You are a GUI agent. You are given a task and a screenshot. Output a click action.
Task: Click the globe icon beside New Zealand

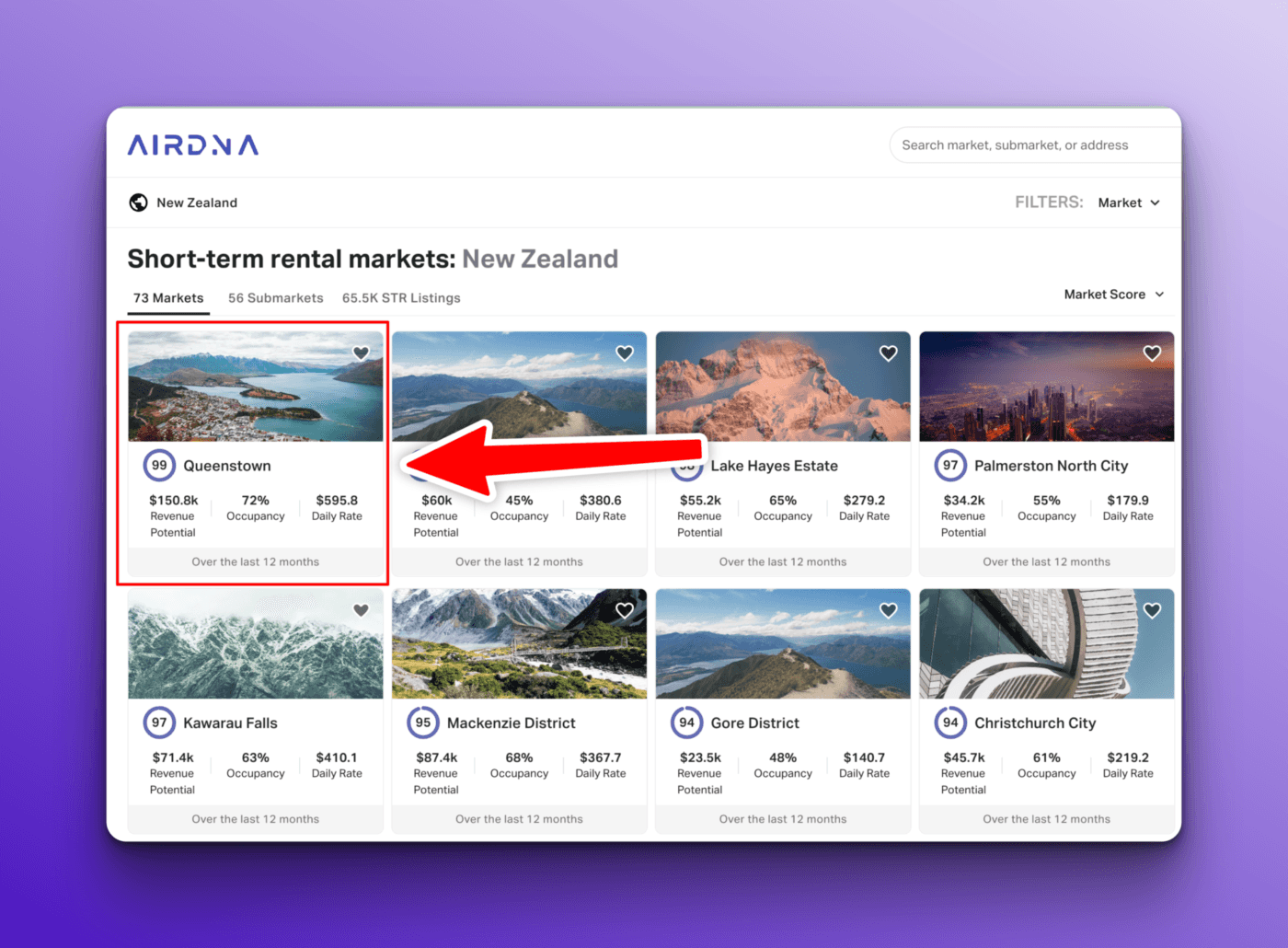pos(138,202)
